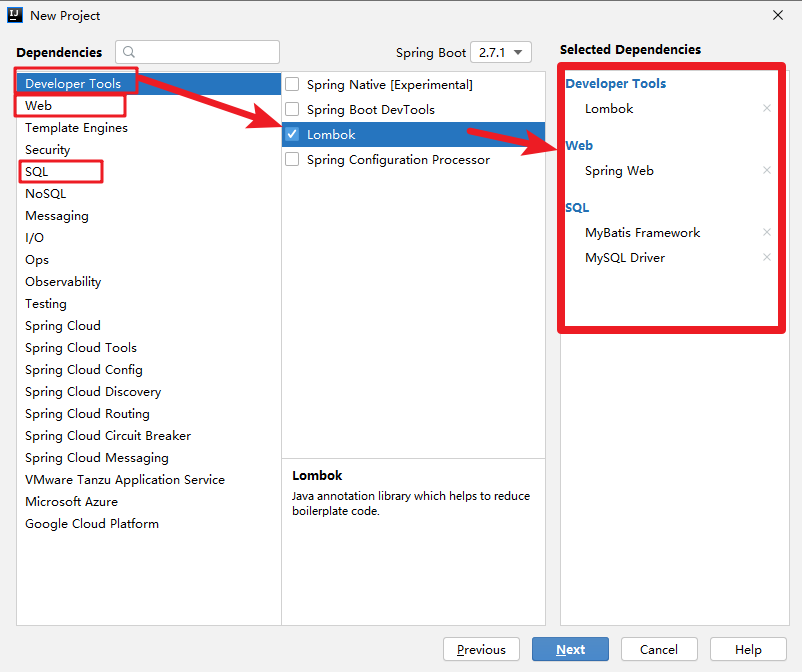Select Spring Cloud Config category

tap(149, 369)
